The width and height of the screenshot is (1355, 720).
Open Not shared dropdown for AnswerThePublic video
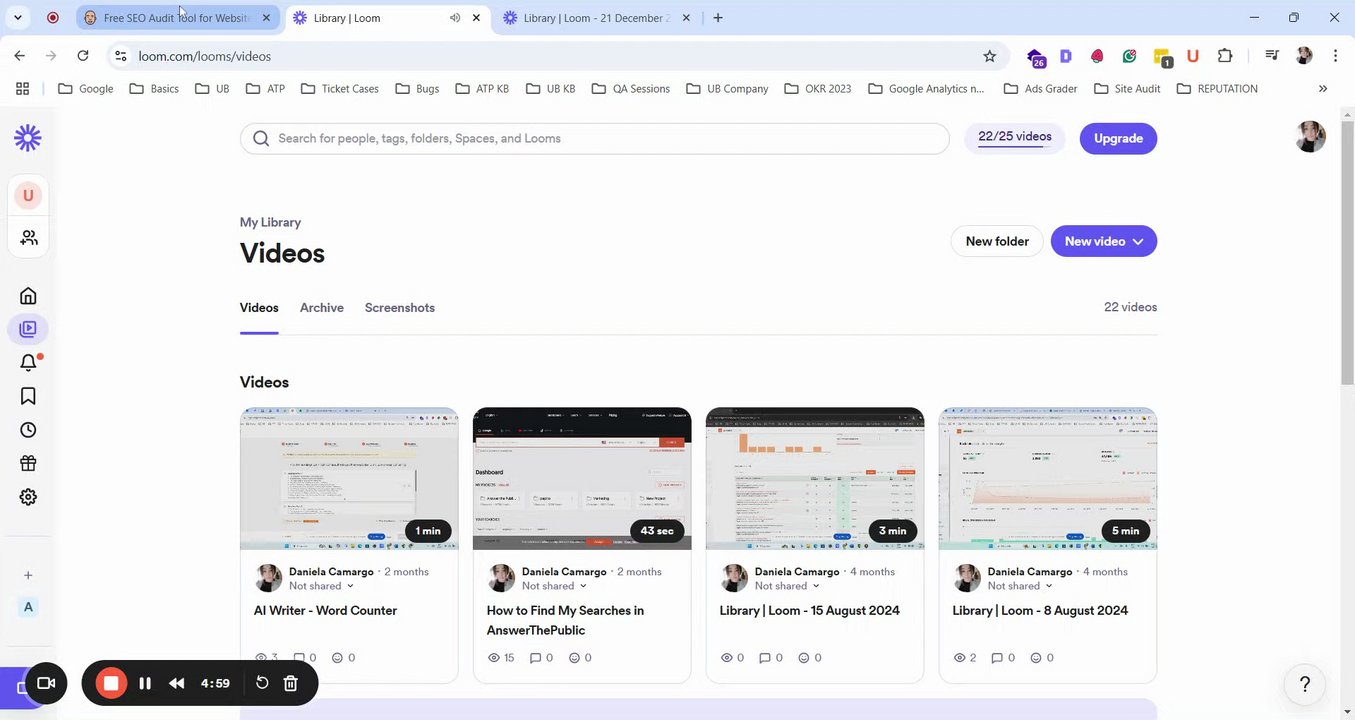click(554, 586)
